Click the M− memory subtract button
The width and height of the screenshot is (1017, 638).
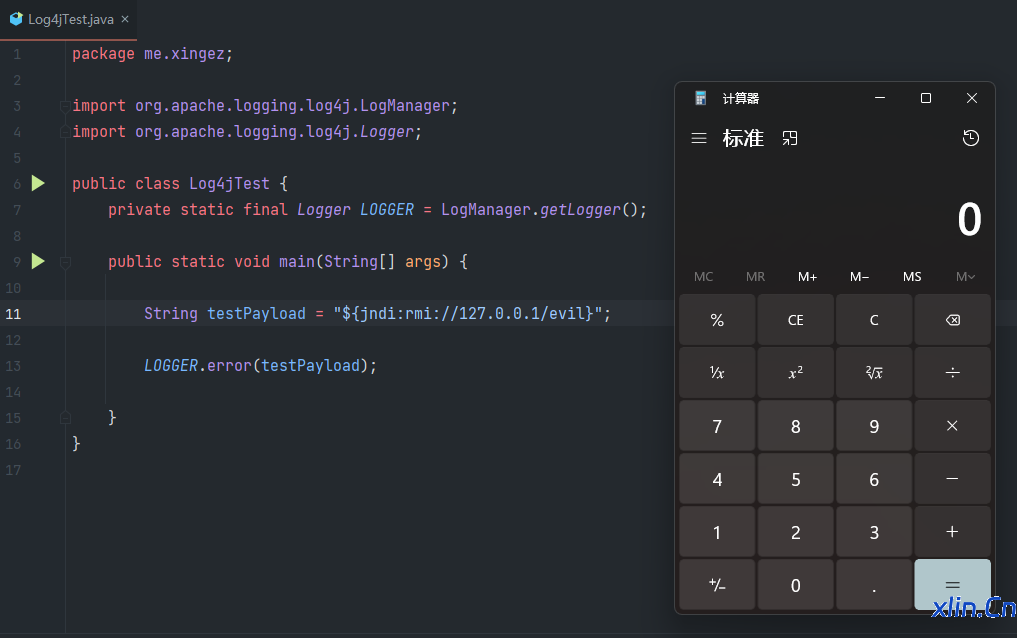point(859,277)
